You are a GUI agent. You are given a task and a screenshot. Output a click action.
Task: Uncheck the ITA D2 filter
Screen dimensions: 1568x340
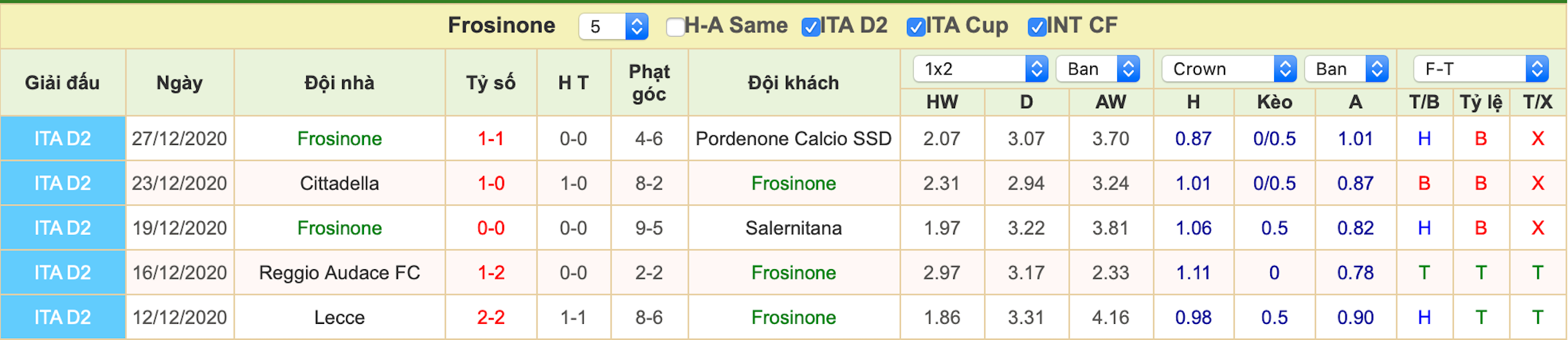pos(810,27)
